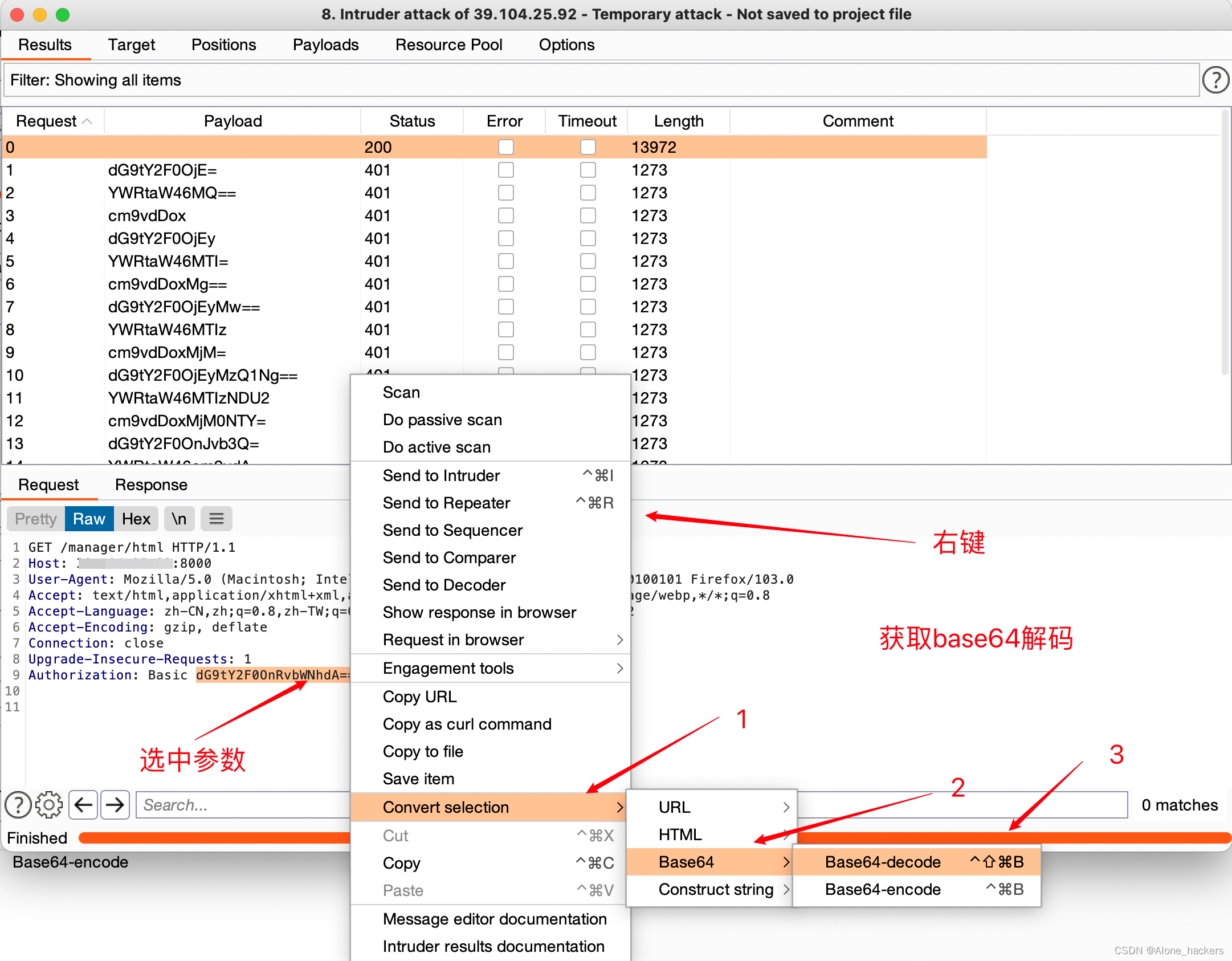The height and width of the screenshot is (961, 1232).
Task: Toggle the Timeout checkbox for request 3
Action: pyautogui.click(x=588, y=215)
